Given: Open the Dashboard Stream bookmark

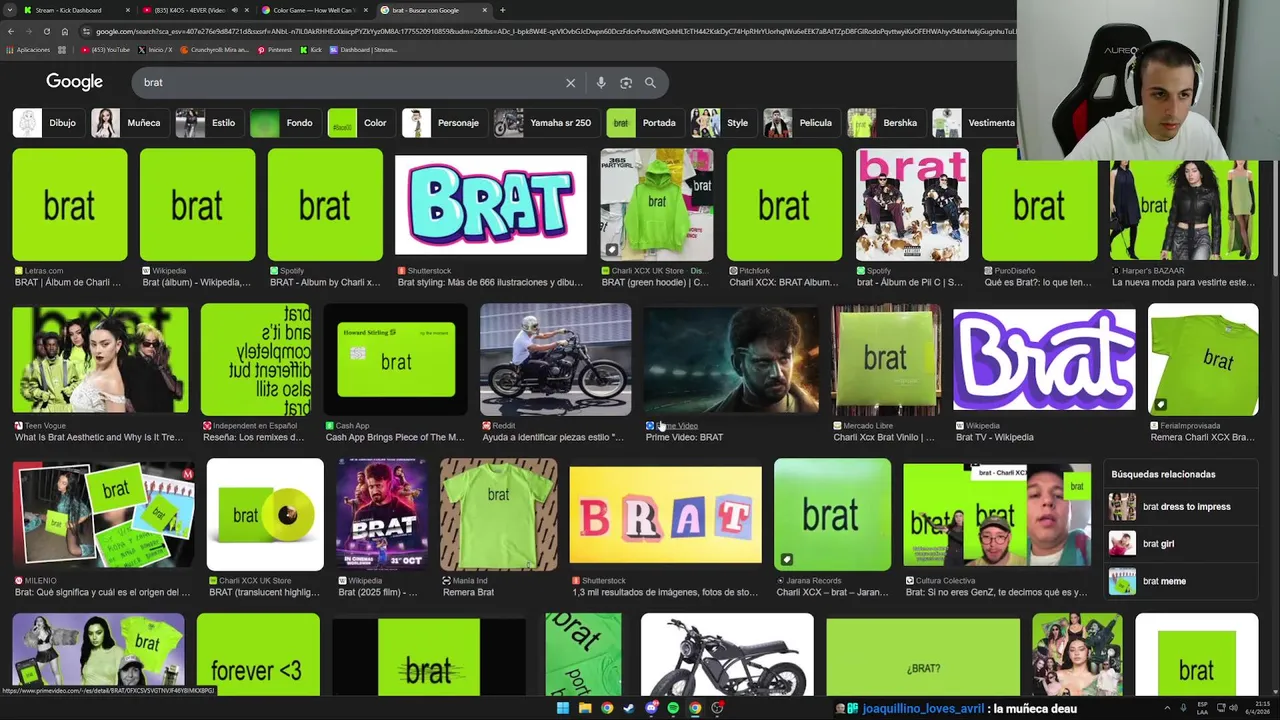Looking at the screenshot, I should [364, 49].
